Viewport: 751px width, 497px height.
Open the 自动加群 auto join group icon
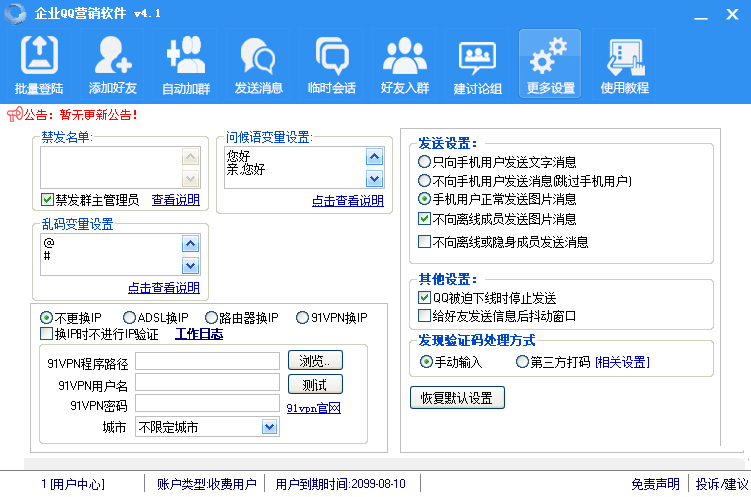(186, 64)
